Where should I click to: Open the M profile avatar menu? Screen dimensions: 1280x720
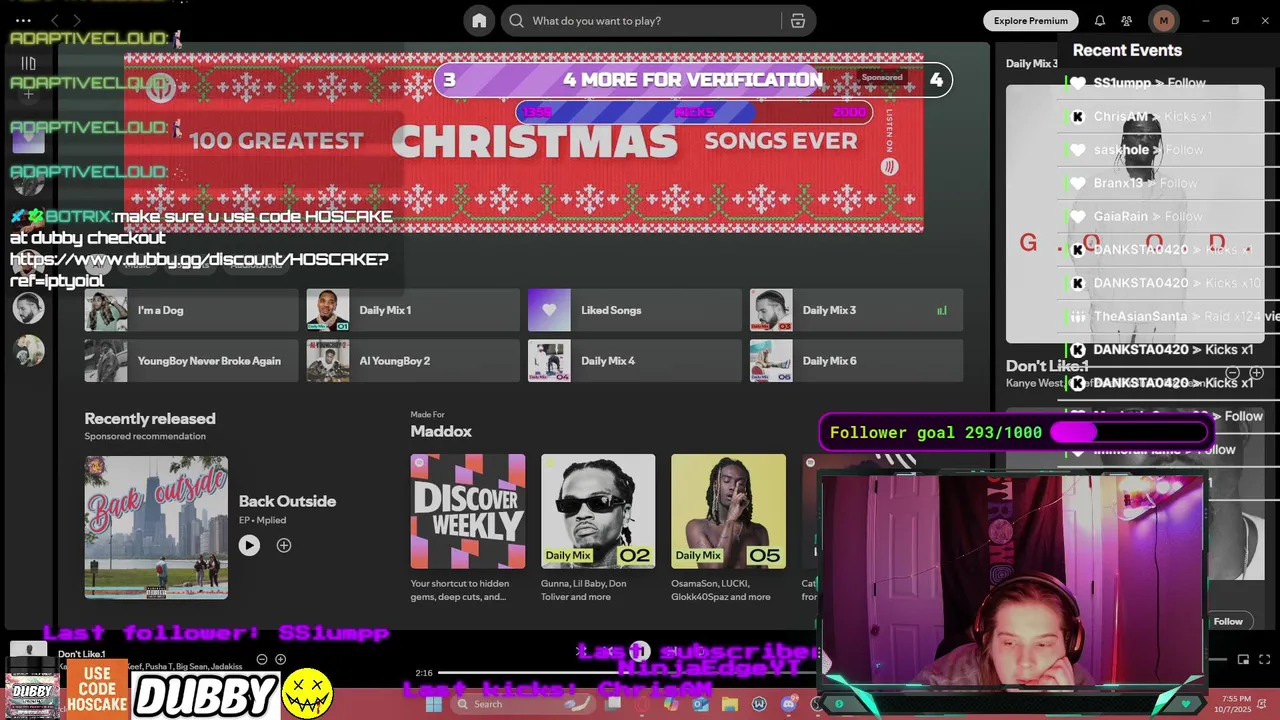click(1163, 20)
